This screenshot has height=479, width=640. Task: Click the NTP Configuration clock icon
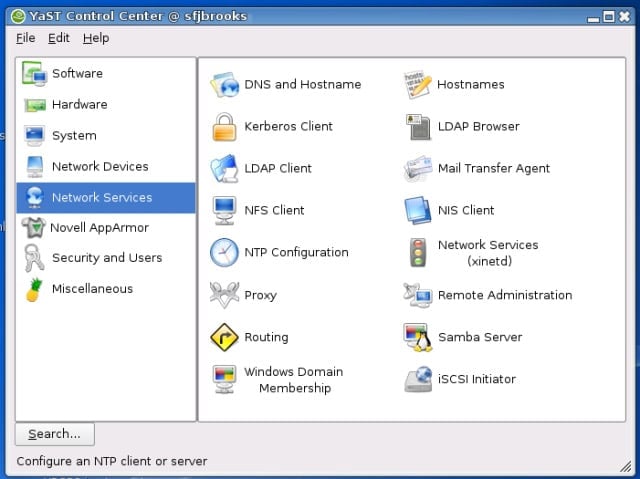224,253
